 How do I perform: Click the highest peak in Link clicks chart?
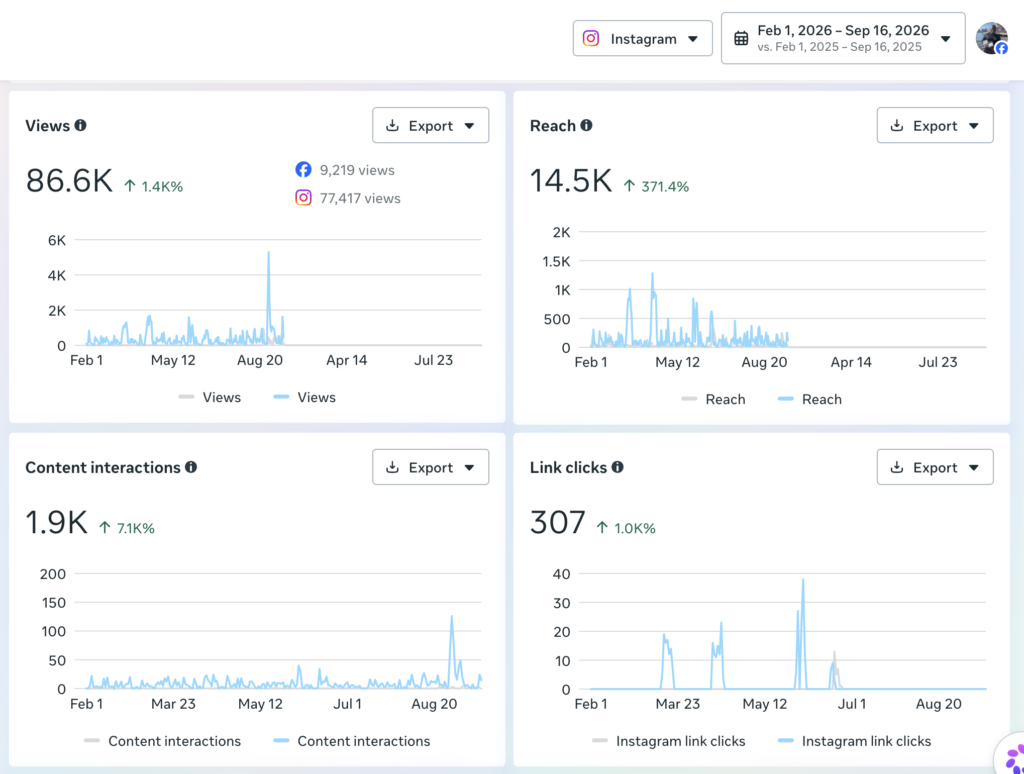pos(803,580)
